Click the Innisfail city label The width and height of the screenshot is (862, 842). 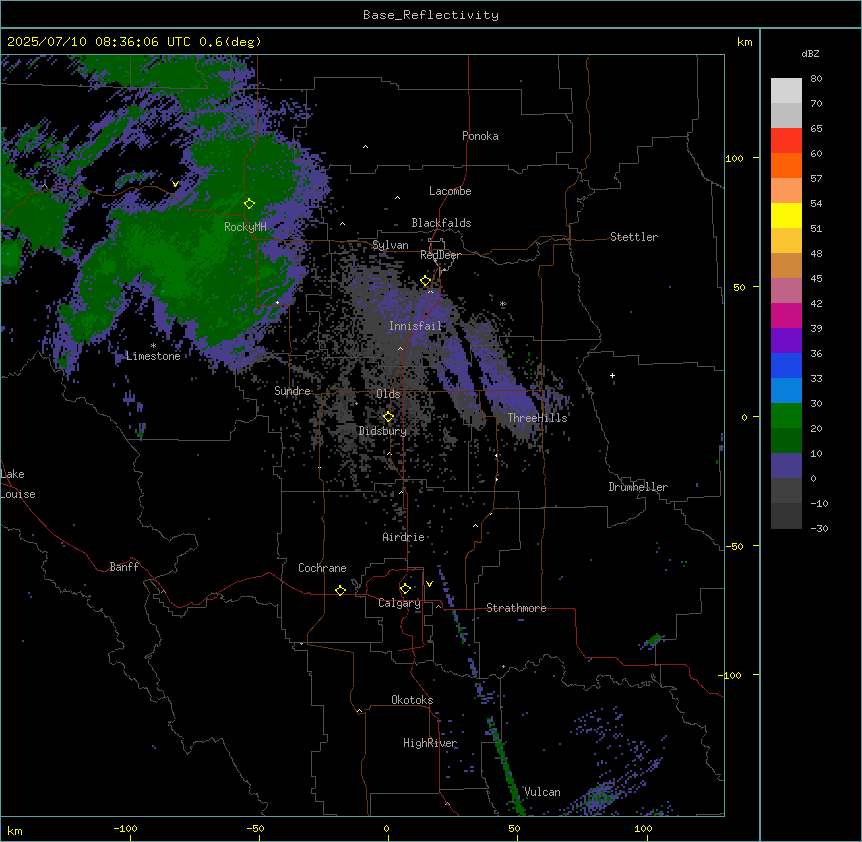tap(415, 326)
